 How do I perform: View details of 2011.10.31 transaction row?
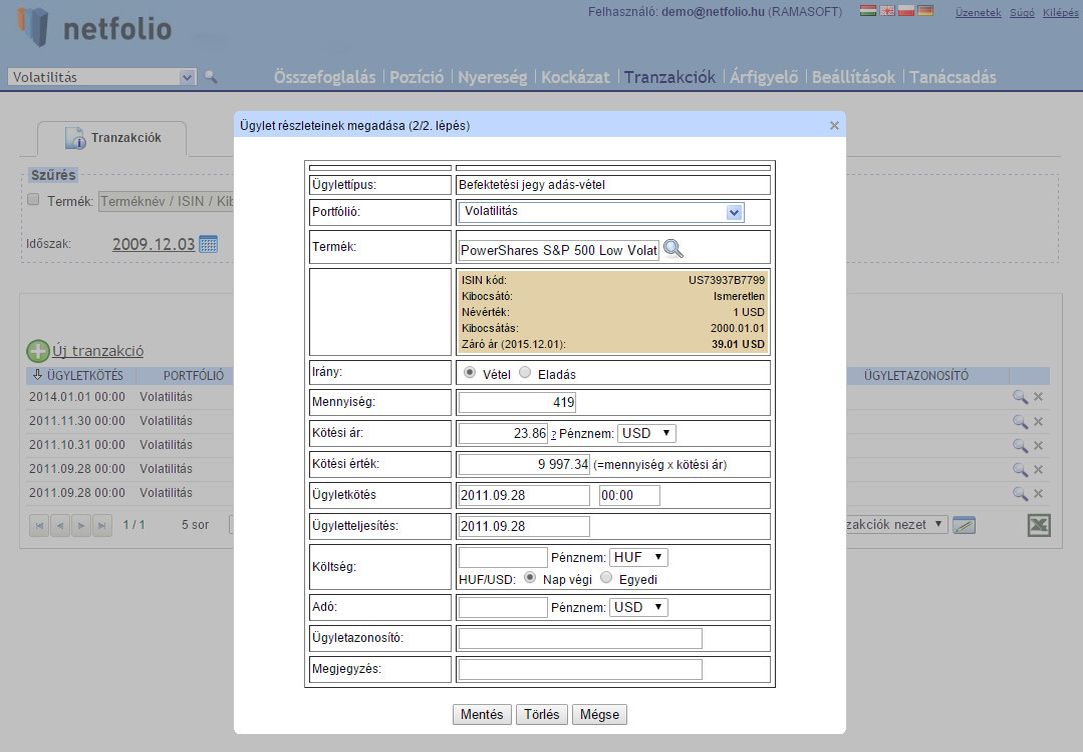(x=1019, y=445)
